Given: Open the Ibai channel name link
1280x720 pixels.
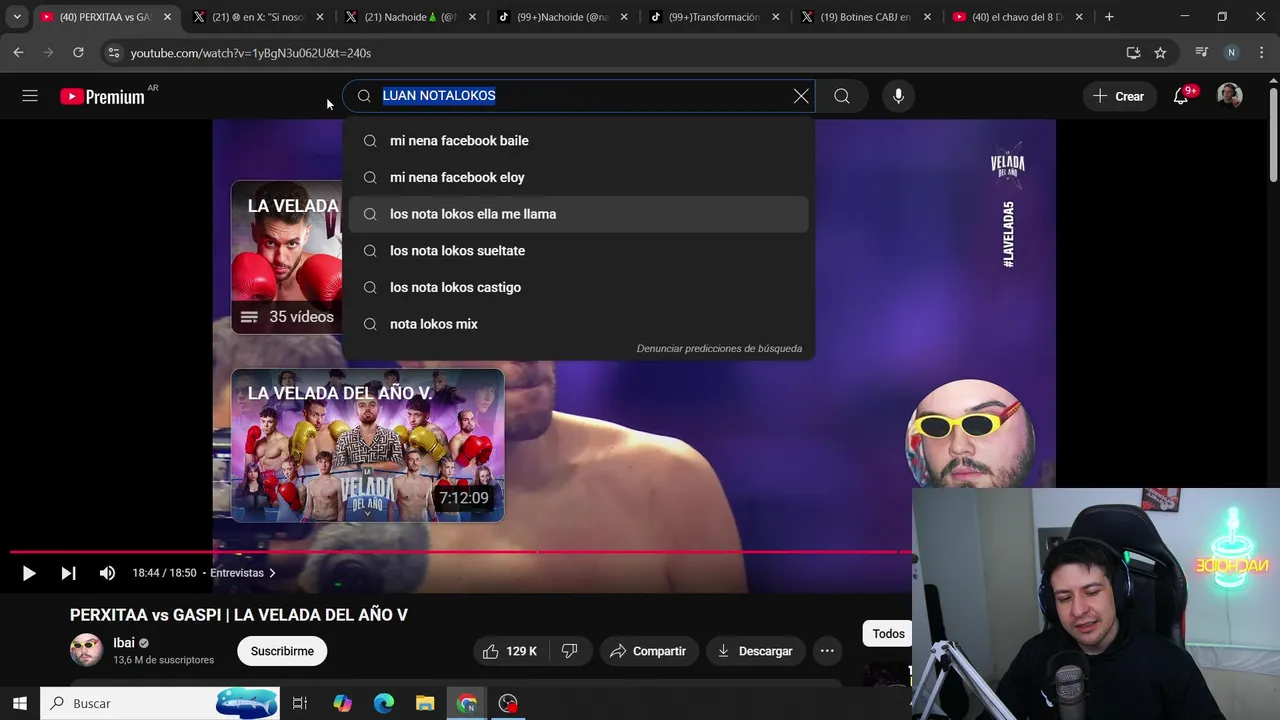Looking at the screenshot, I should pos(124,643).
